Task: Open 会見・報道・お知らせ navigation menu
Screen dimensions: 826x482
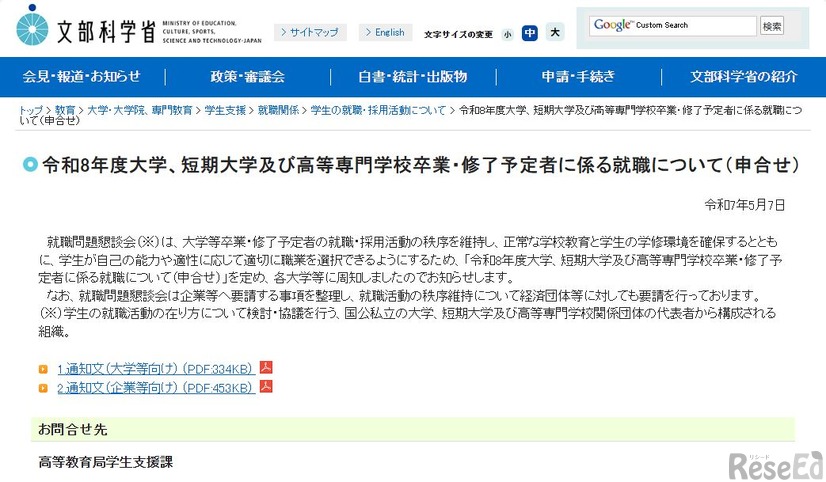Action: click(x=82, y=76)
